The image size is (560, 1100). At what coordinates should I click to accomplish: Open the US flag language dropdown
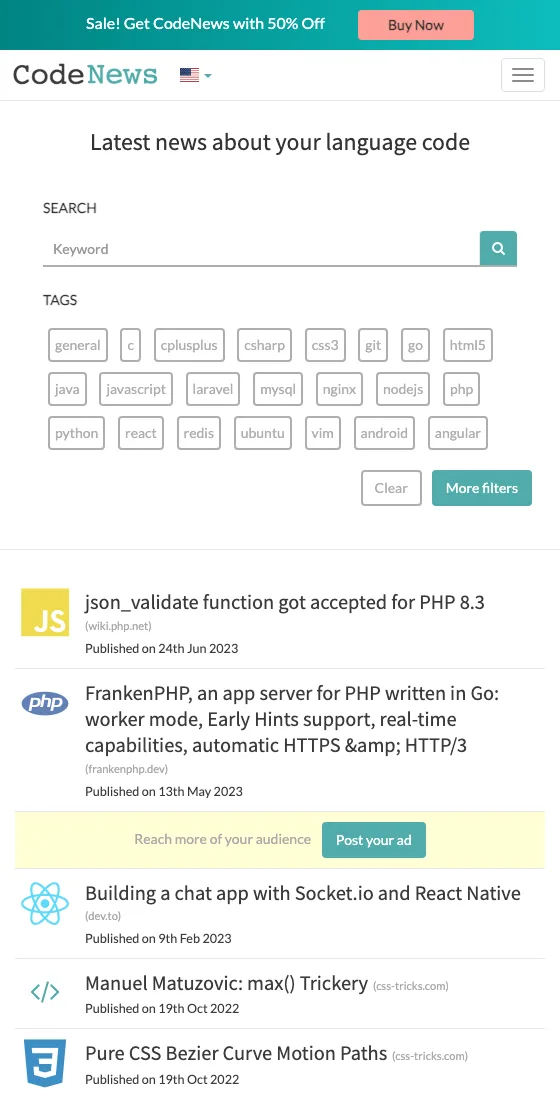click(x=195, y=75)
